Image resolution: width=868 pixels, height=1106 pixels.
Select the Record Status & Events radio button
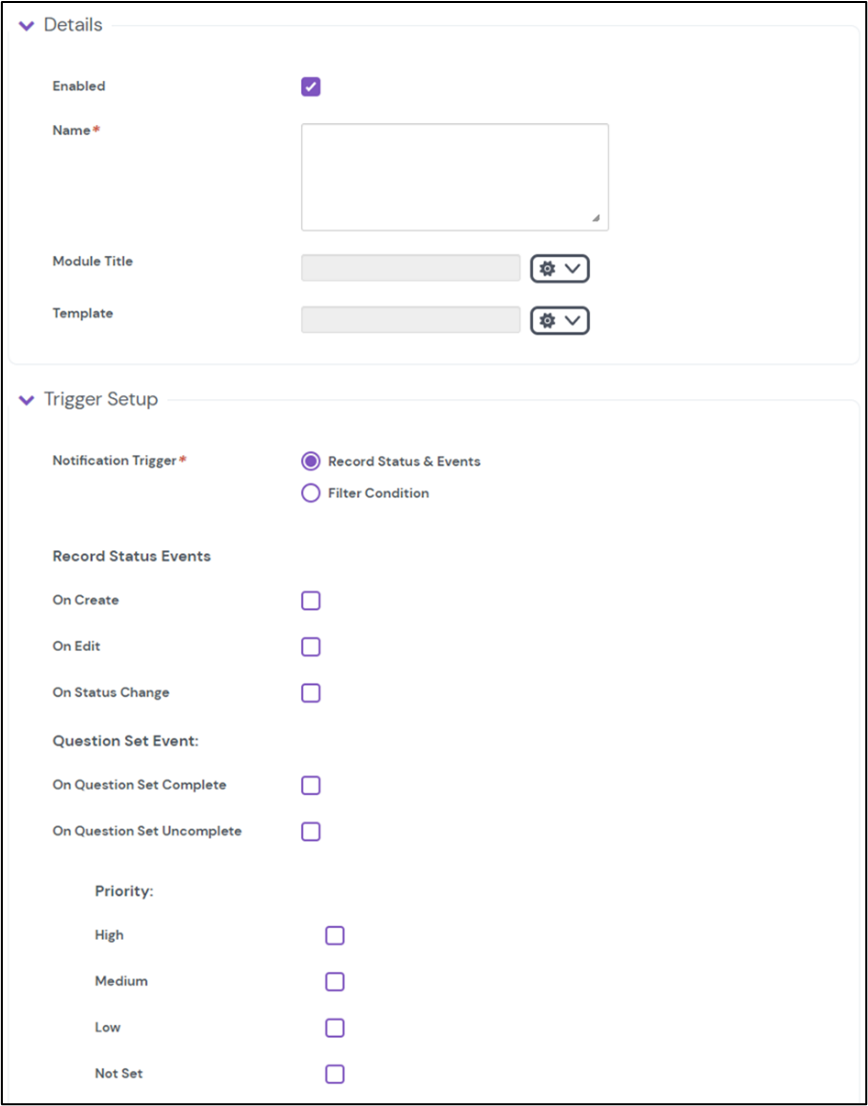pyautogui.click(x=310, y=461)
